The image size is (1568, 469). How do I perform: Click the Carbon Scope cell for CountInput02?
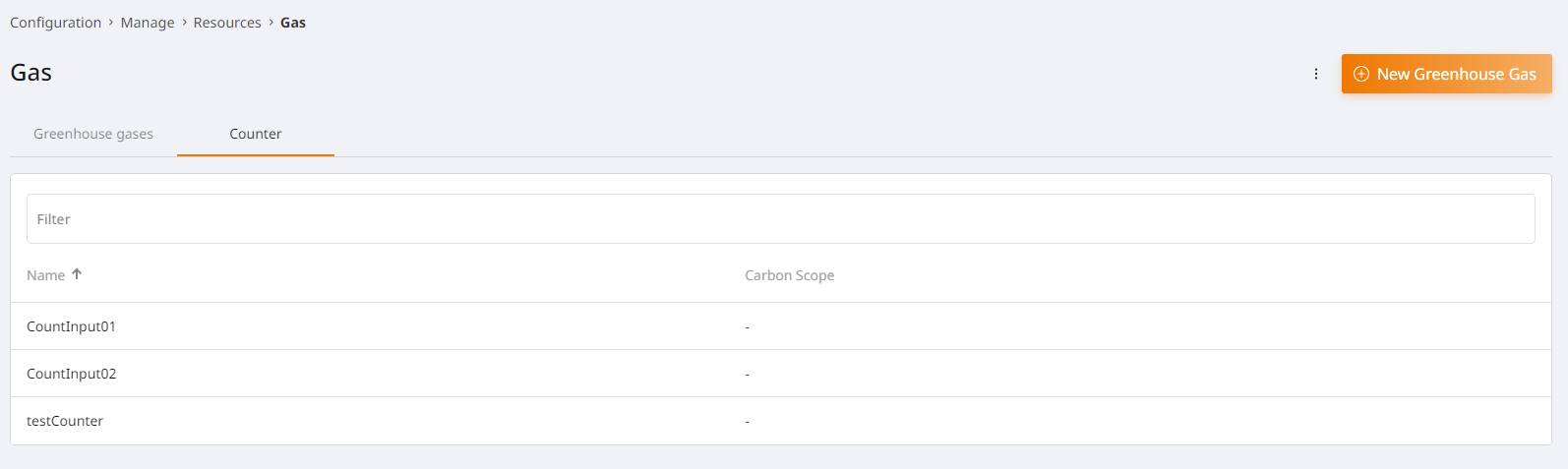(x=748, y=374)
